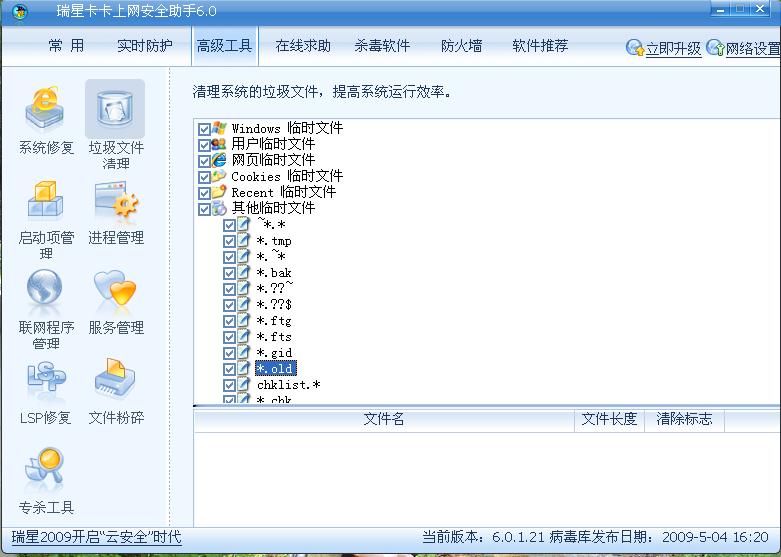Click the file icon beside *.bak
The image size is (781, 557).
[243, 272]
